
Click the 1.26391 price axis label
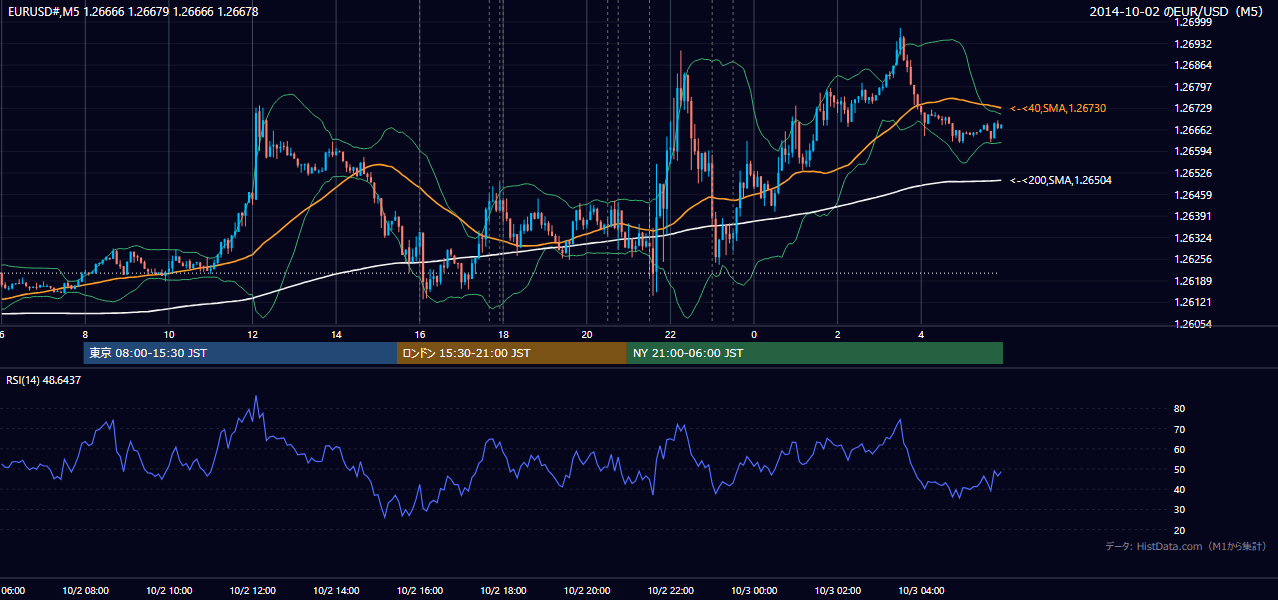pos(1193,216)
